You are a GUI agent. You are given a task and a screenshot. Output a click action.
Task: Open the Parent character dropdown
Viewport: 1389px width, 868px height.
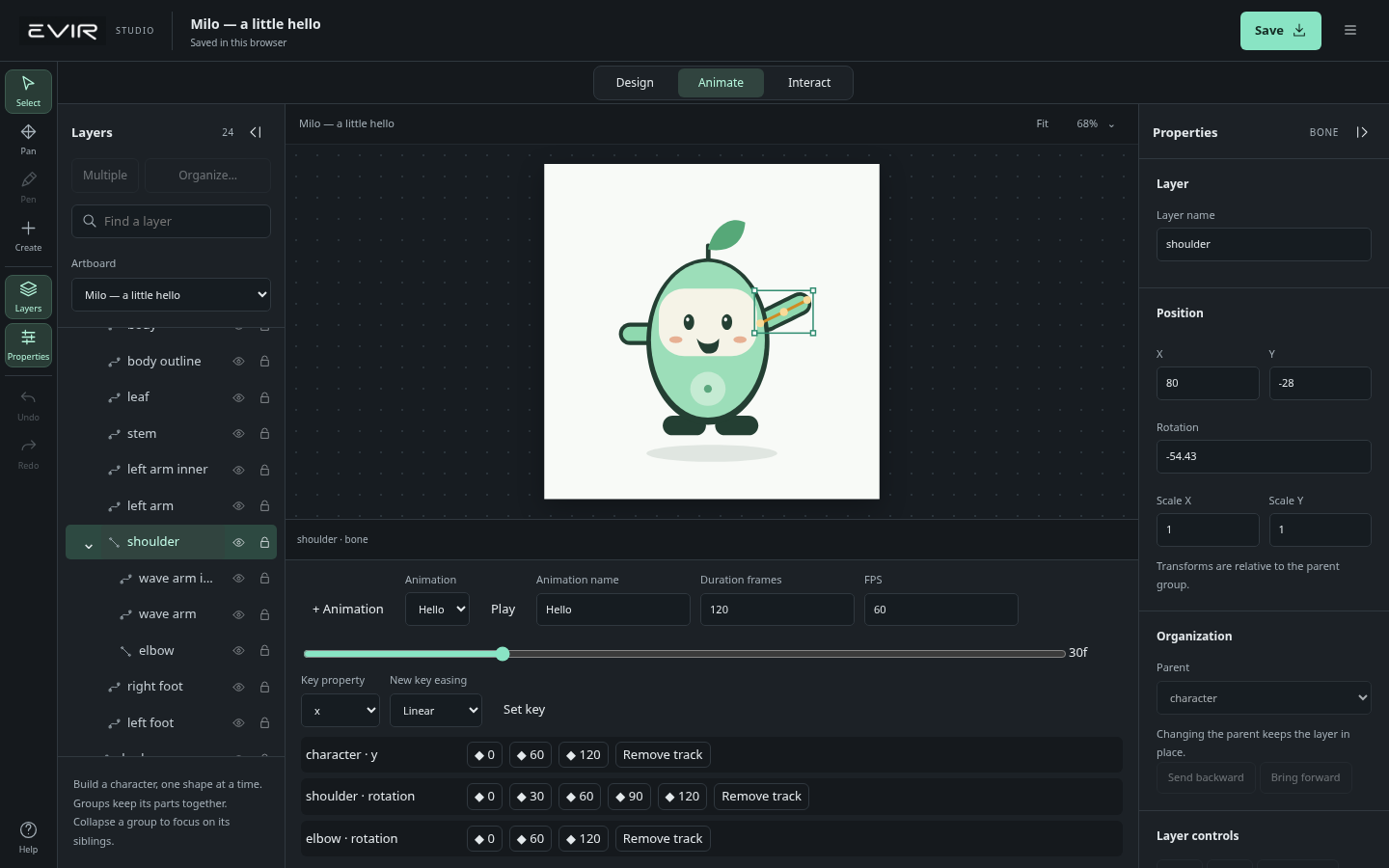1264,698
